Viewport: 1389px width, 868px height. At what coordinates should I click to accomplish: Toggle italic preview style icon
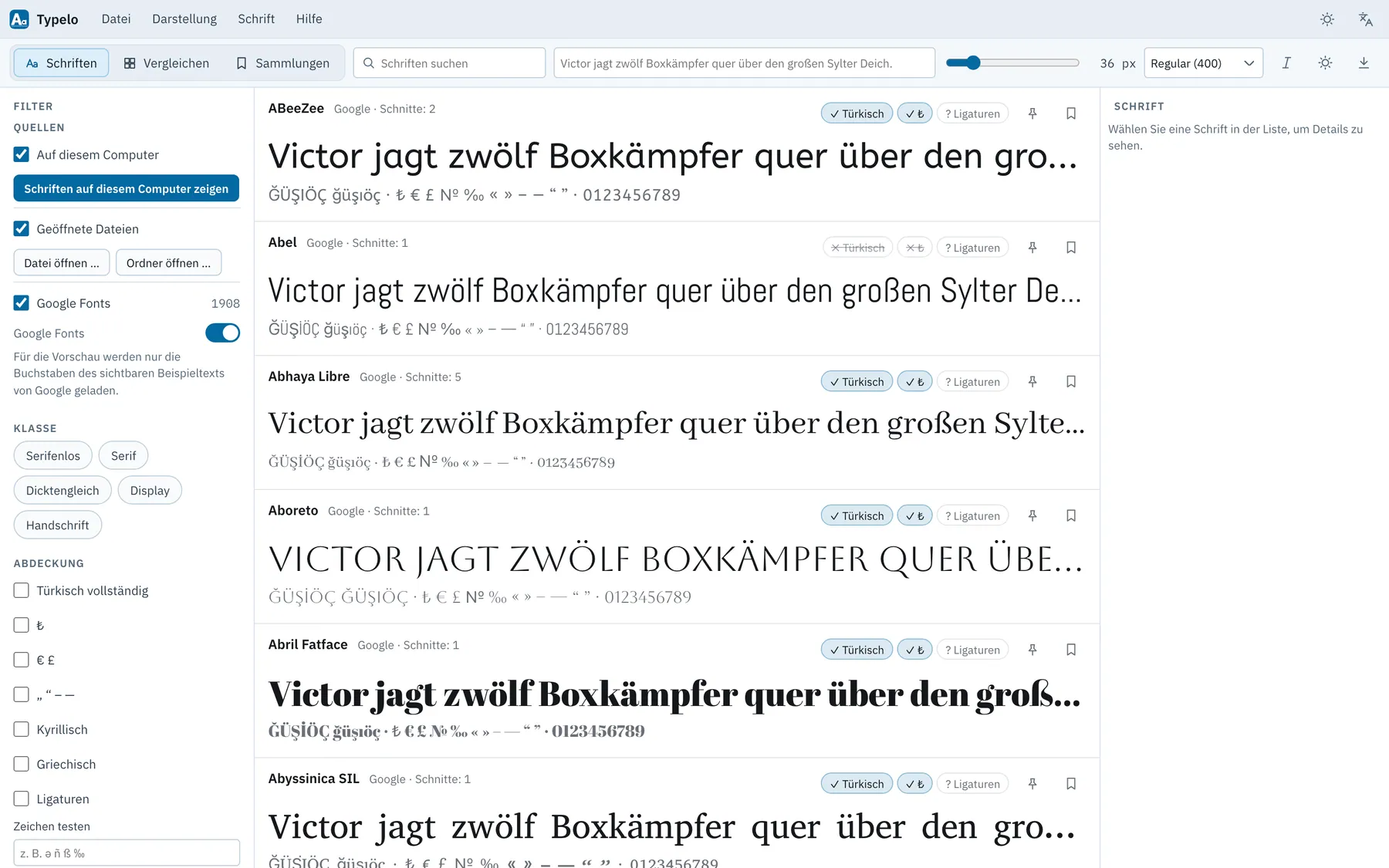click(1286, 63)
